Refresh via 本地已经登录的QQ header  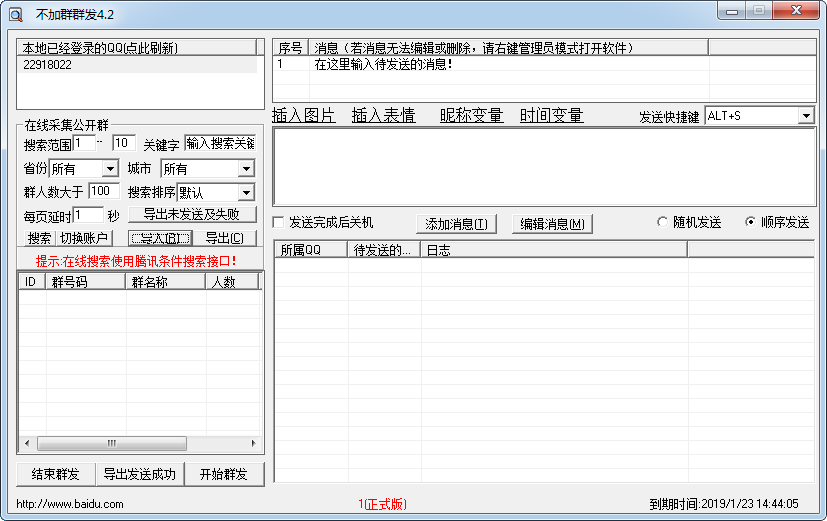tap(137, 47)
